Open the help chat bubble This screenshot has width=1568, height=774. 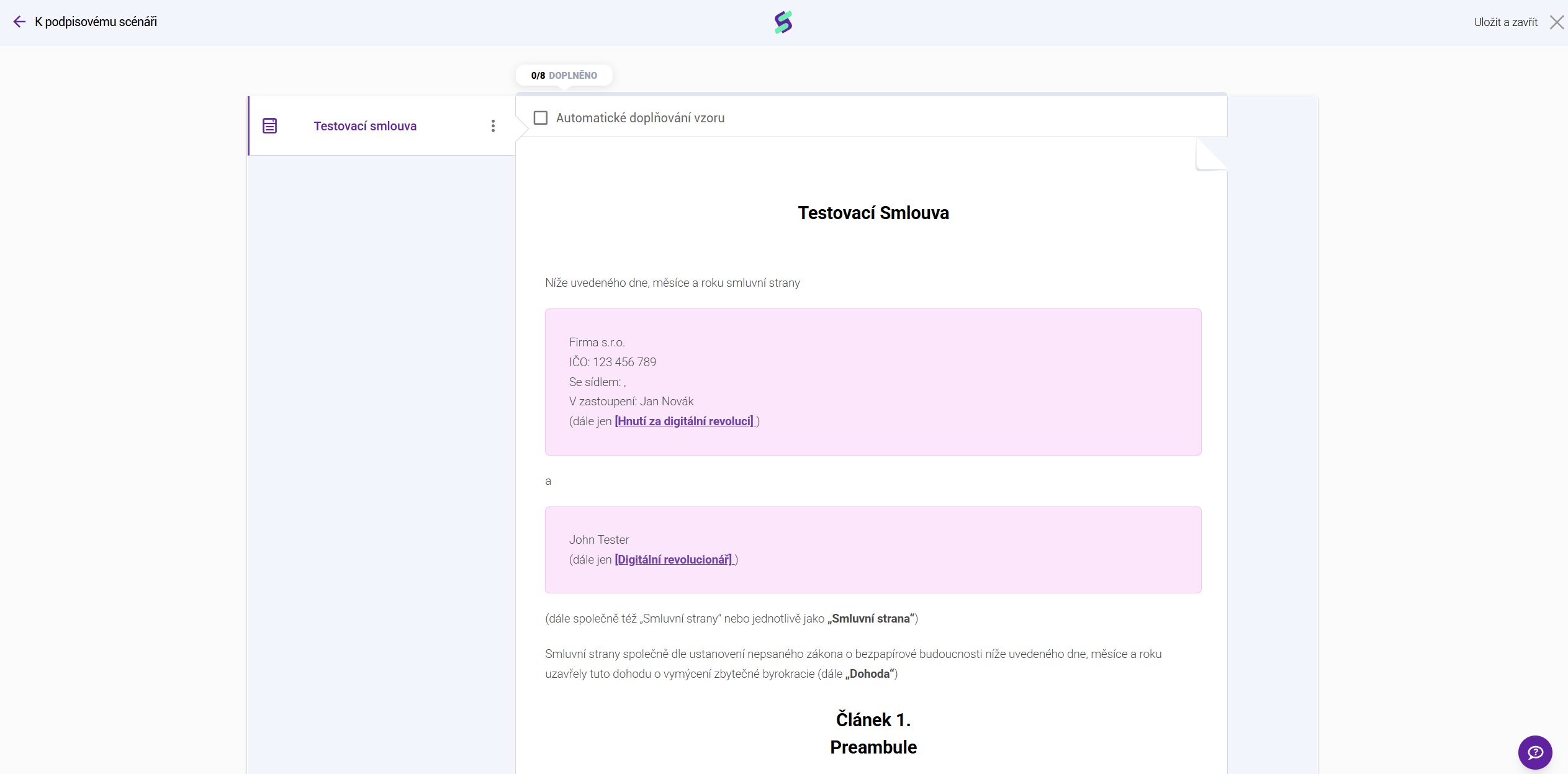1534,752
